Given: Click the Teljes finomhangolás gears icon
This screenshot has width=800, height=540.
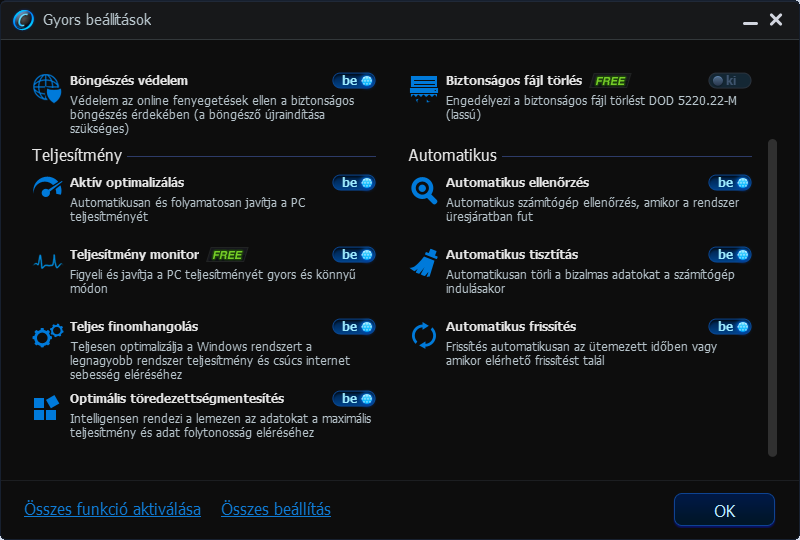Looking at the screenshot, I should coord(47,335).
